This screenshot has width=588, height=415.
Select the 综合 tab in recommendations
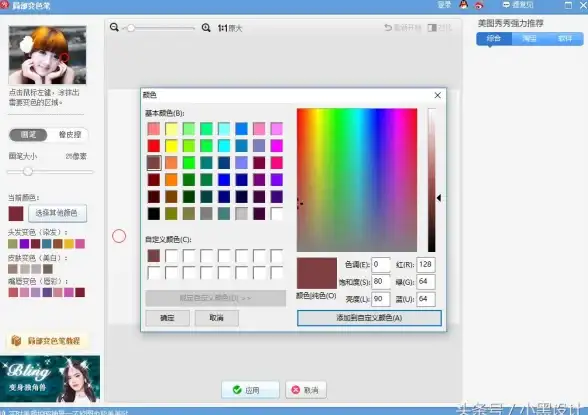click(x=494, y=39)
